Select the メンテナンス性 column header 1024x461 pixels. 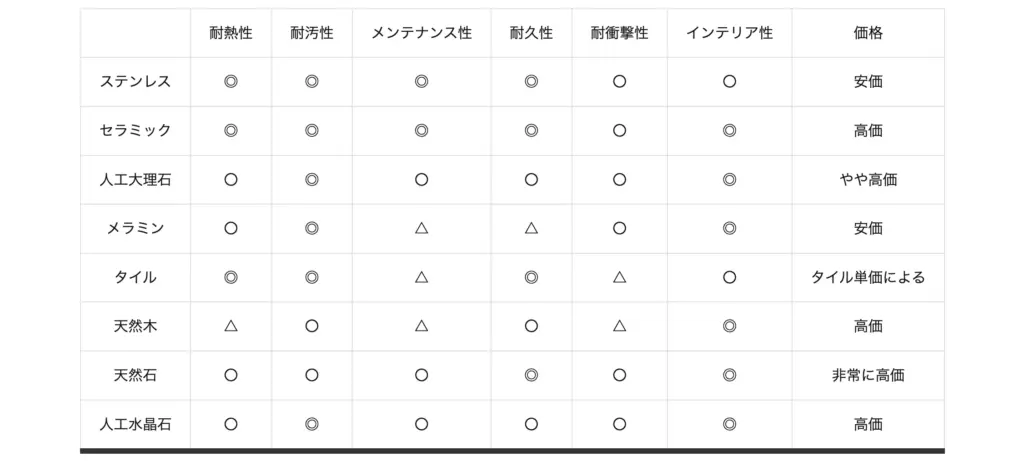coord(421,33)
